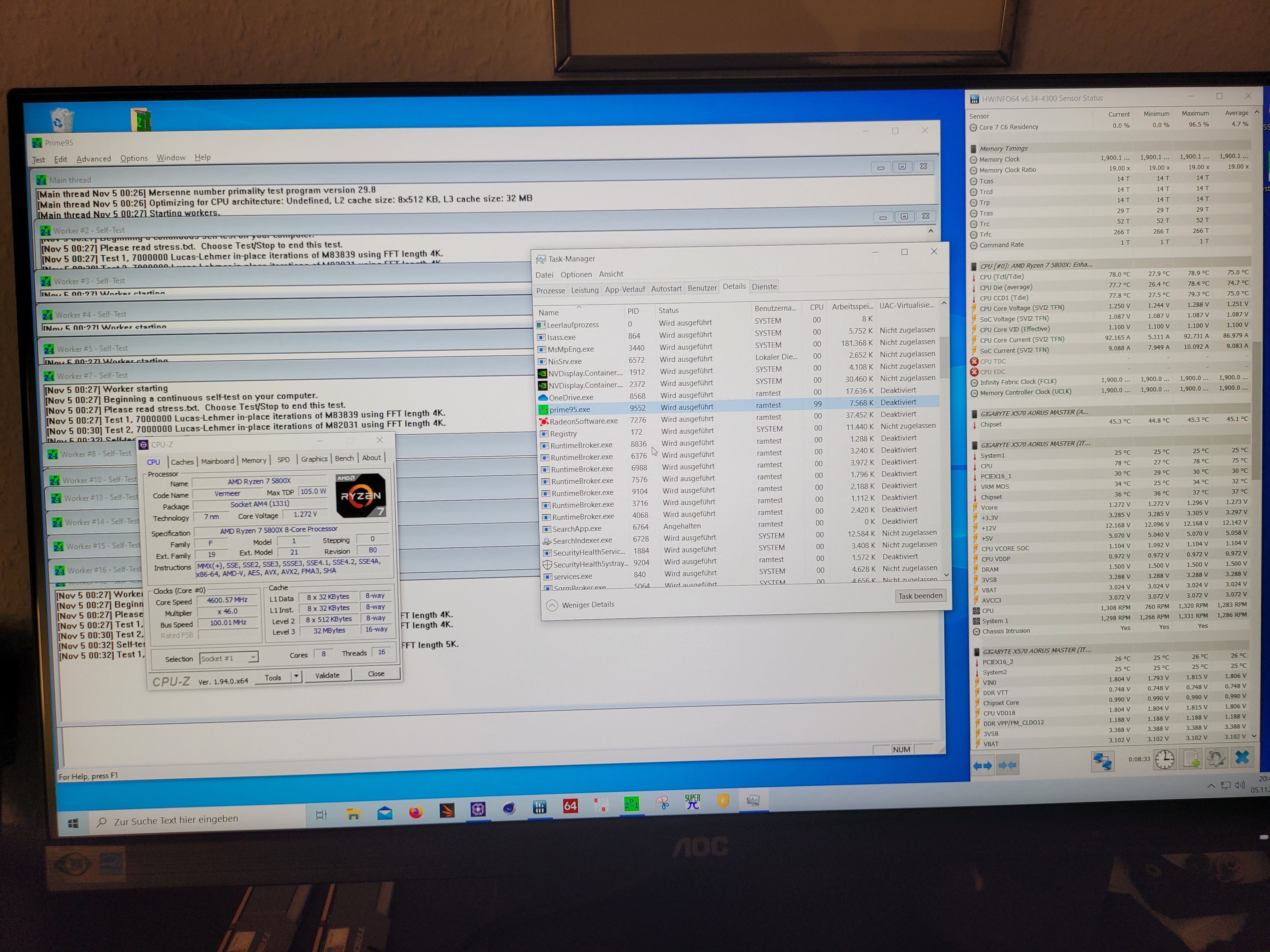Select OneDrive.exe process row
The width and height of the screenshot is (1270, 952).
[738, 394]
